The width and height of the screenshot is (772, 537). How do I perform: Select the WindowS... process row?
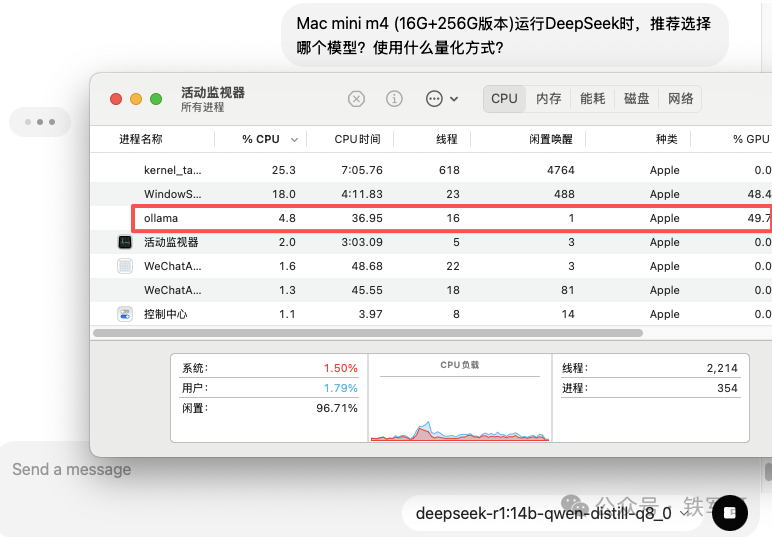tap(431, 194)
